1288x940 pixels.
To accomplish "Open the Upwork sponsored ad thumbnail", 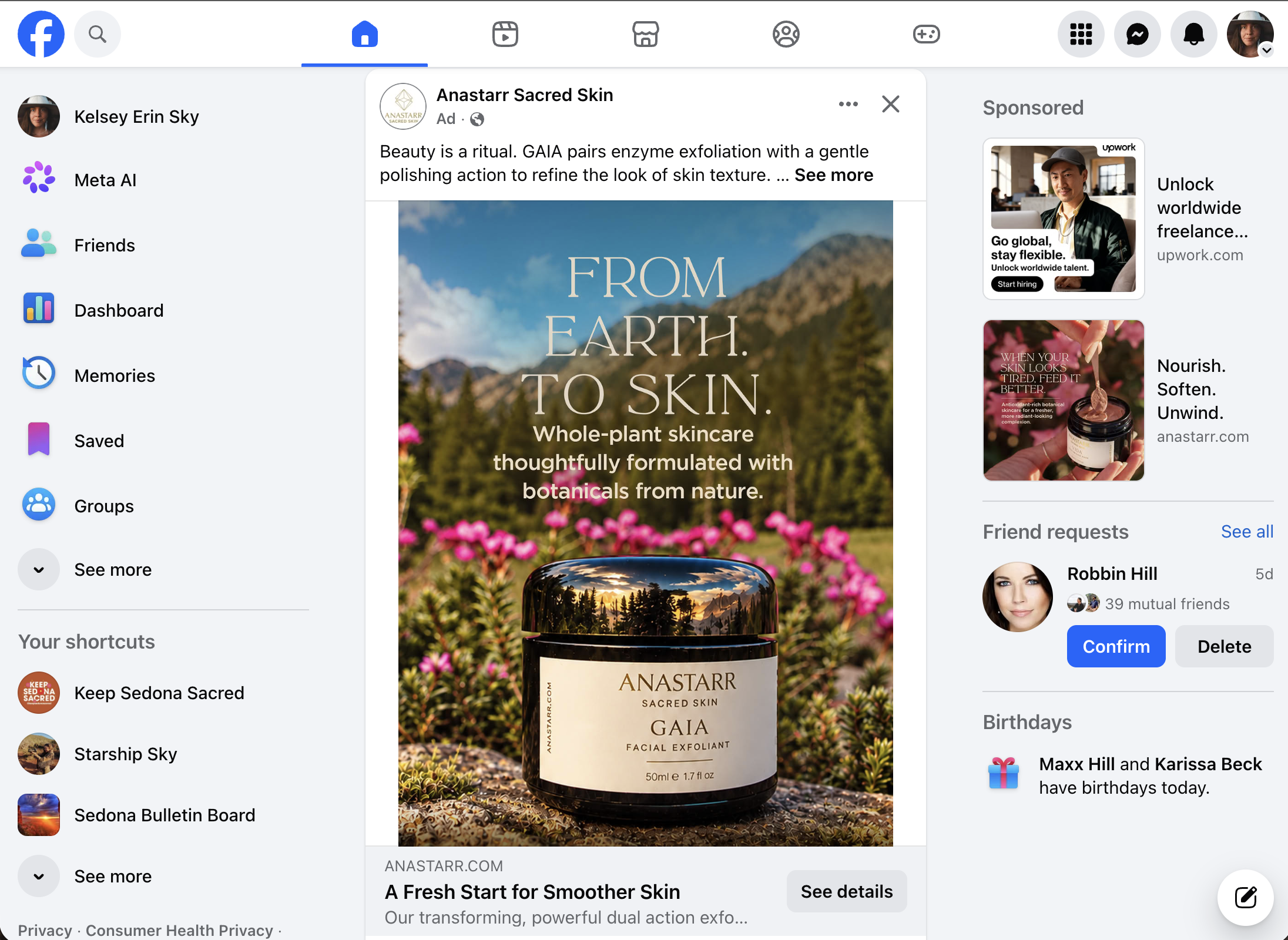I will coord(1064,219).
